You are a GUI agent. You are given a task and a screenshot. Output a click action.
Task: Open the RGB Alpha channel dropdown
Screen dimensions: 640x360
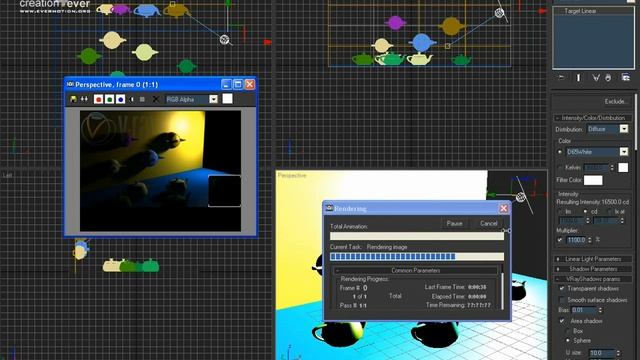[213, 99]
